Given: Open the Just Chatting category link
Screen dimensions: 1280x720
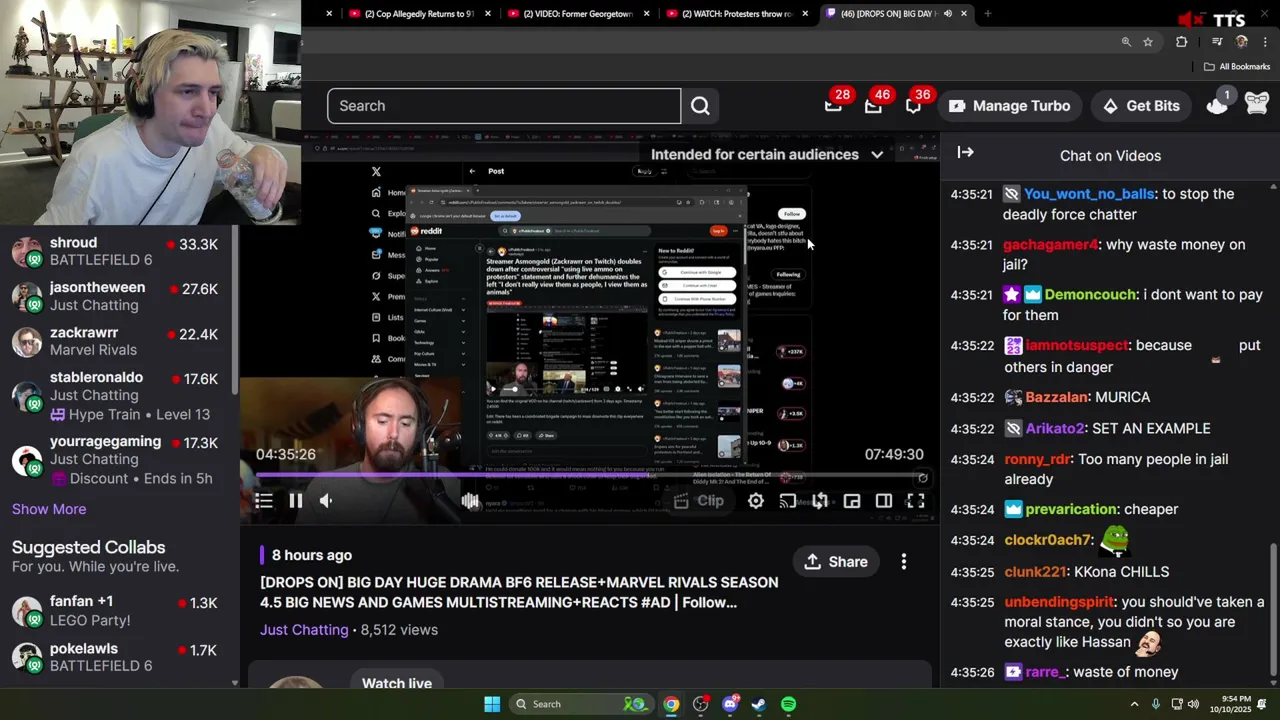Looking at the screenshot, I should coord(304,630).
